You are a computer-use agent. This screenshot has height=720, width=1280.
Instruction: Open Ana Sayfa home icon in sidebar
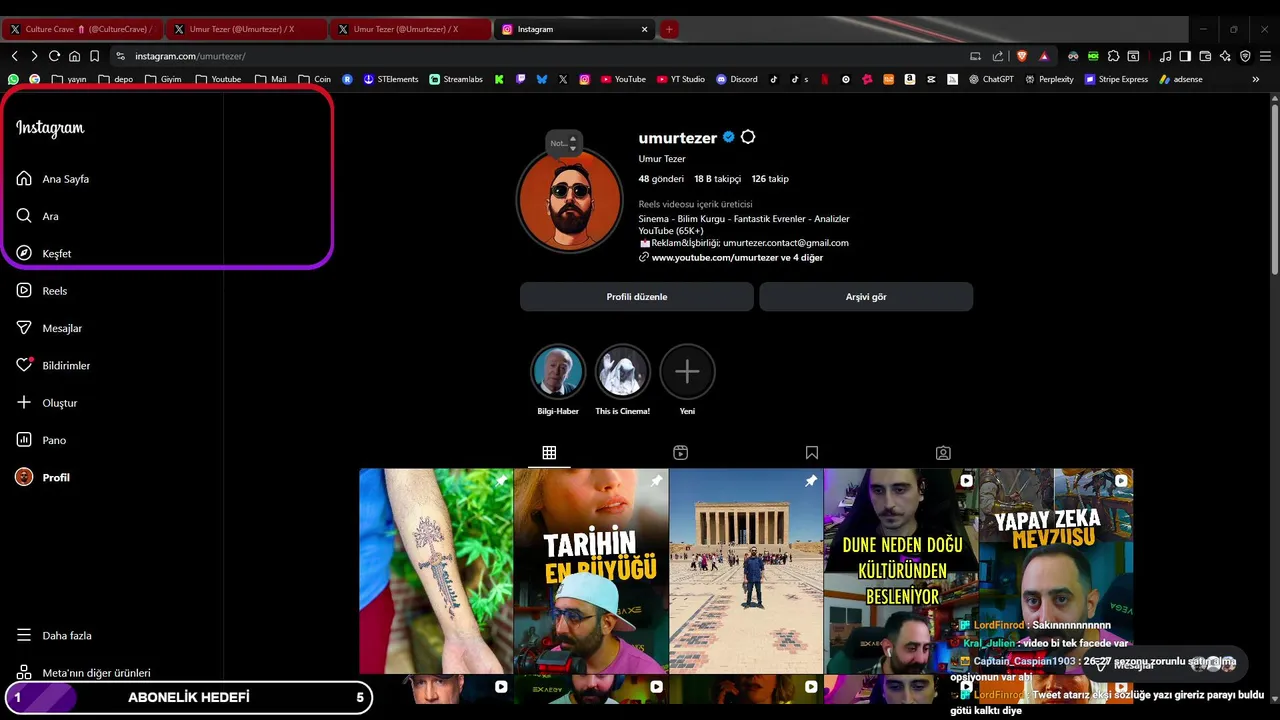pos(24,178)
